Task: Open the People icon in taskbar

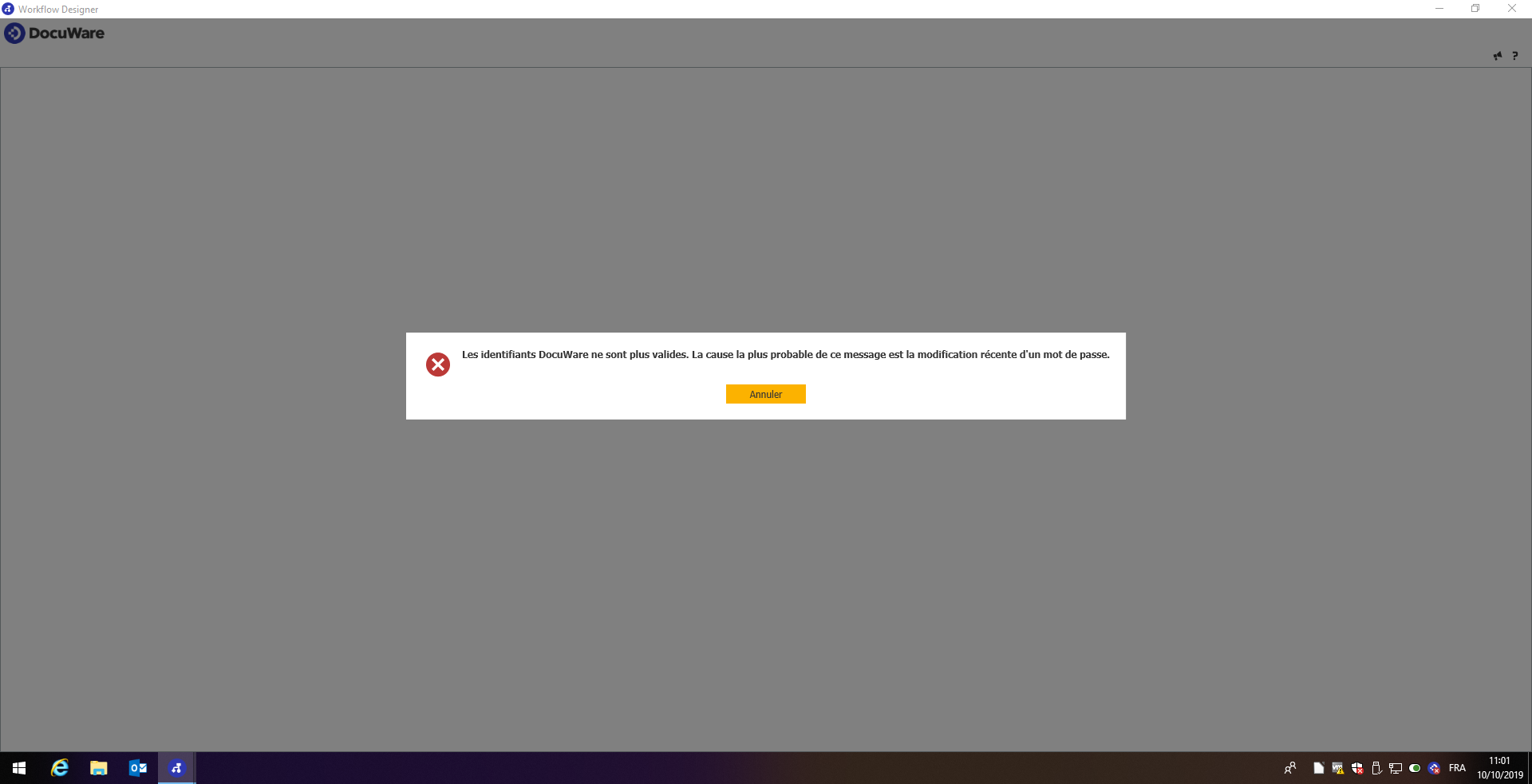Action: (1290, 768)
